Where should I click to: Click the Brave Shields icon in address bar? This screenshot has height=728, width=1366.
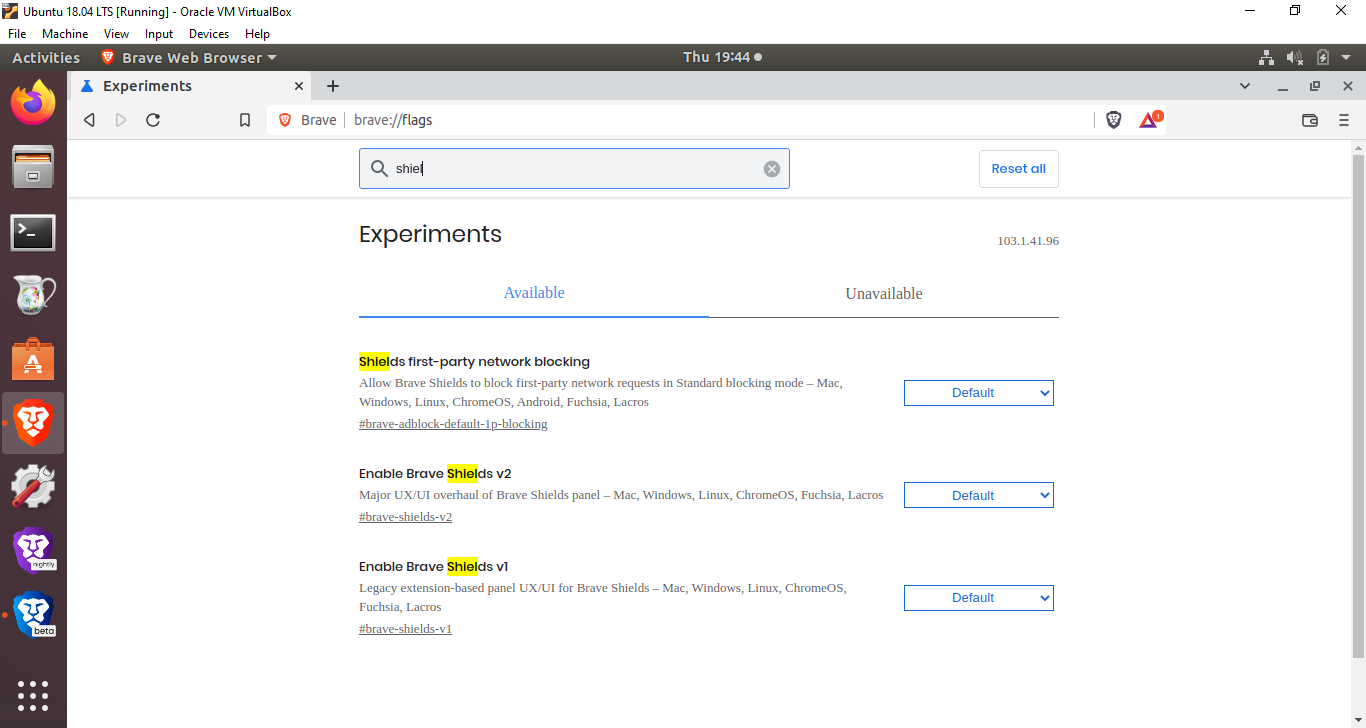pyautogui.click(x=1113, y=119)
